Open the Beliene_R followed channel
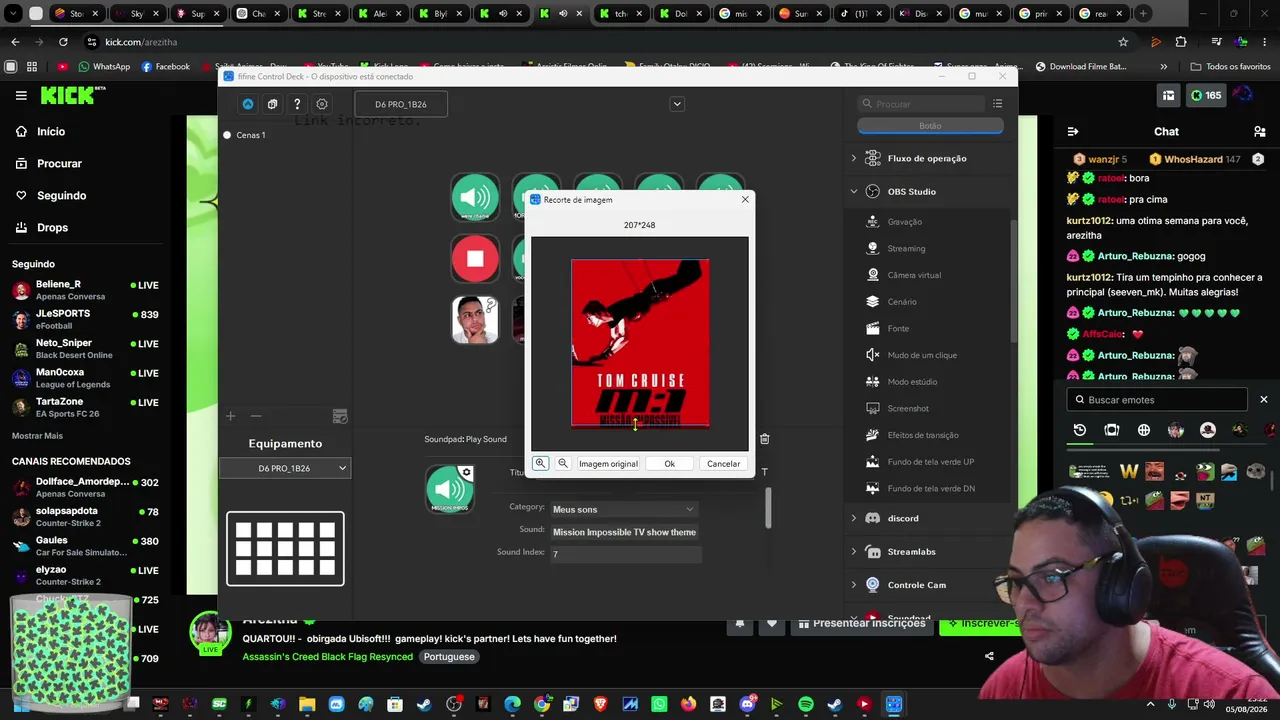The height and width of the screenshot is (720, 1280). coord(86,290)
